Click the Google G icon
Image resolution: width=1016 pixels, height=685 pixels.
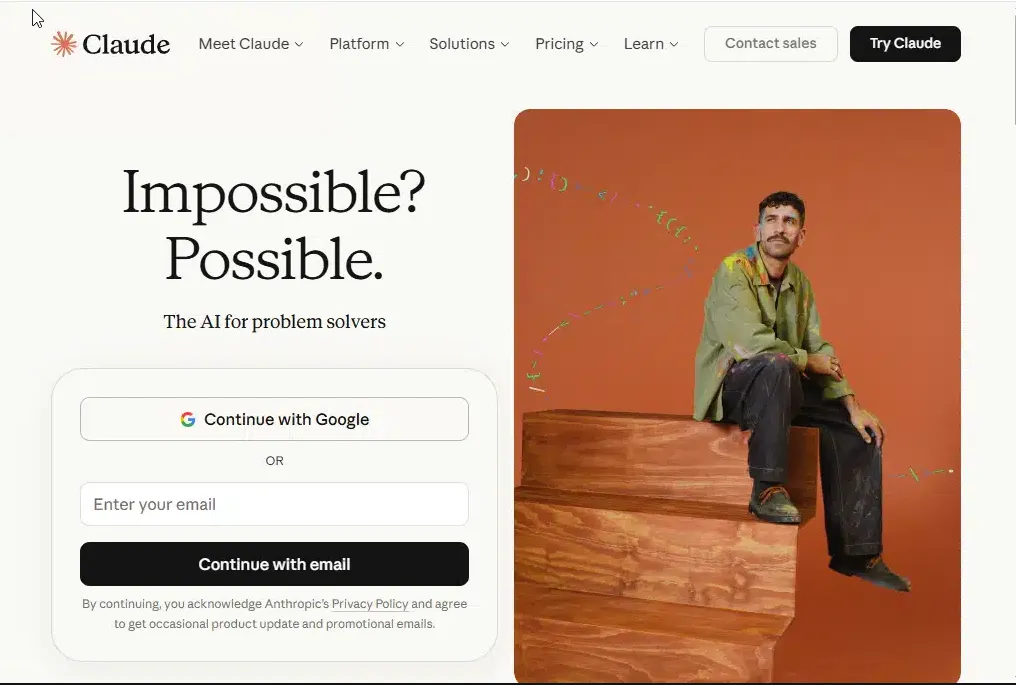(188, 419)
